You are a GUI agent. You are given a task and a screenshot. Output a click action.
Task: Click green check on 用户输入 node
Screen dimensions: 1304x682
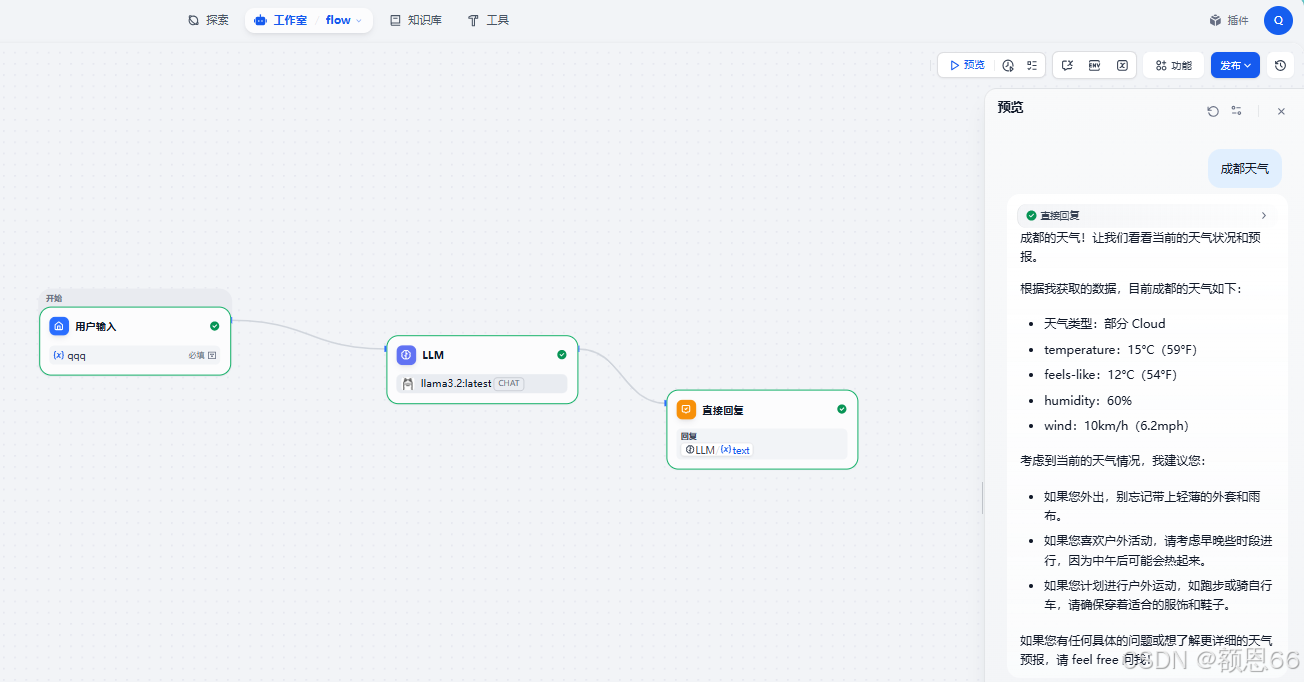click(214, 326)
